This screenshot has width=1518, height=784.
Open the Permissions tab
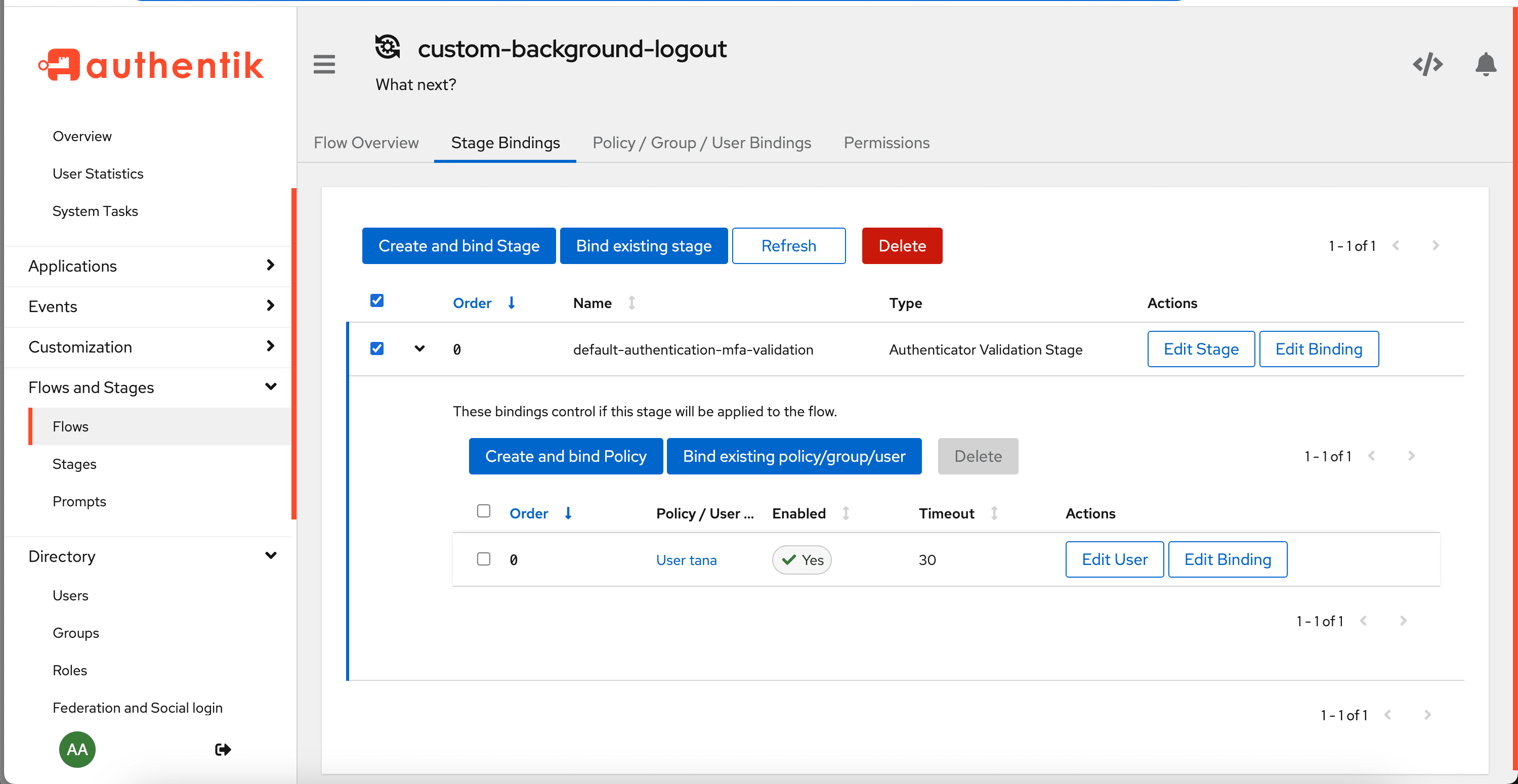[x=887, y=143]
